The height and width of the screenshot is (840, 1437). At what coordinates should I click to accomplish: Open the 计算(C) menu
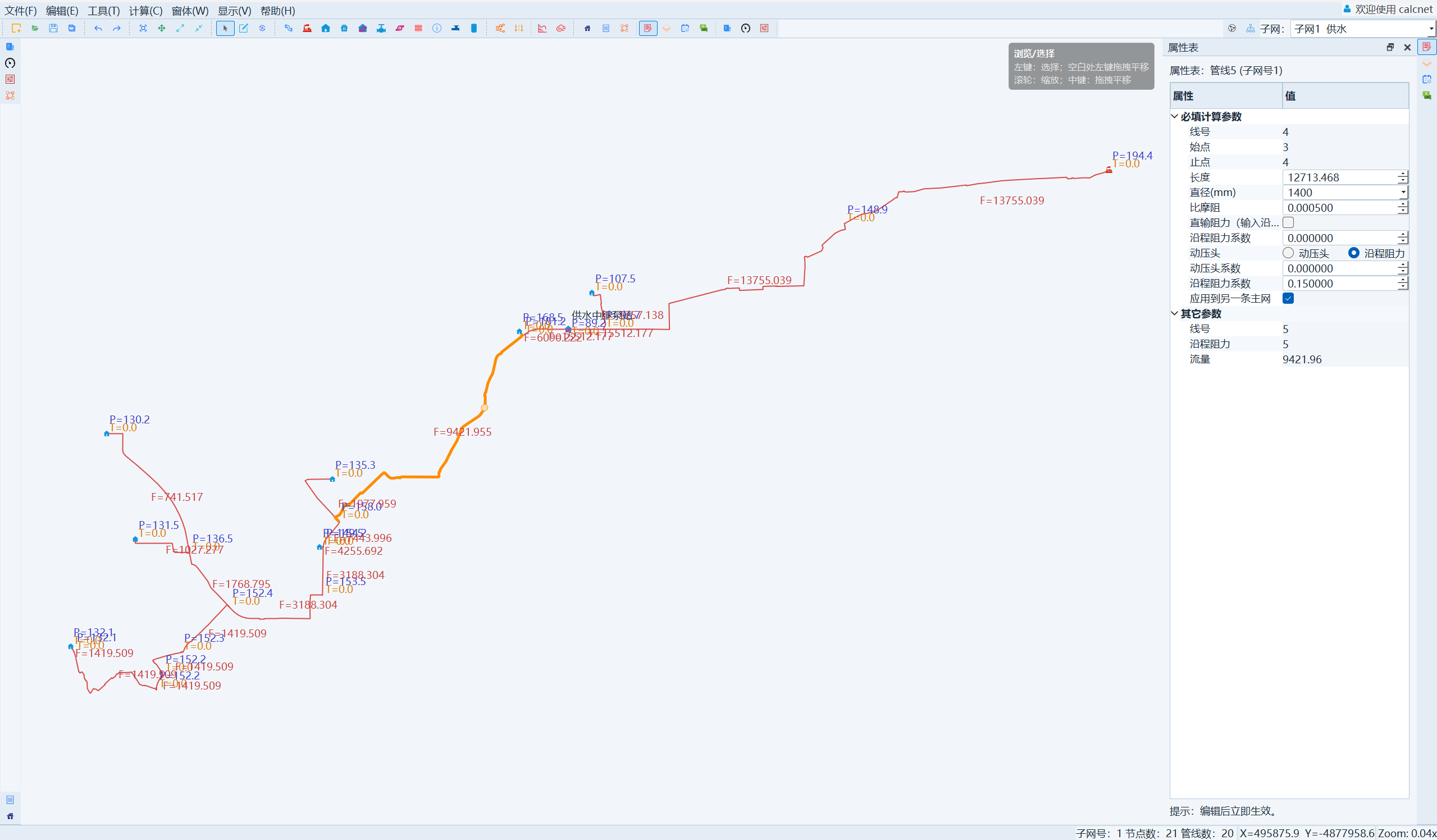coord(145,10)
